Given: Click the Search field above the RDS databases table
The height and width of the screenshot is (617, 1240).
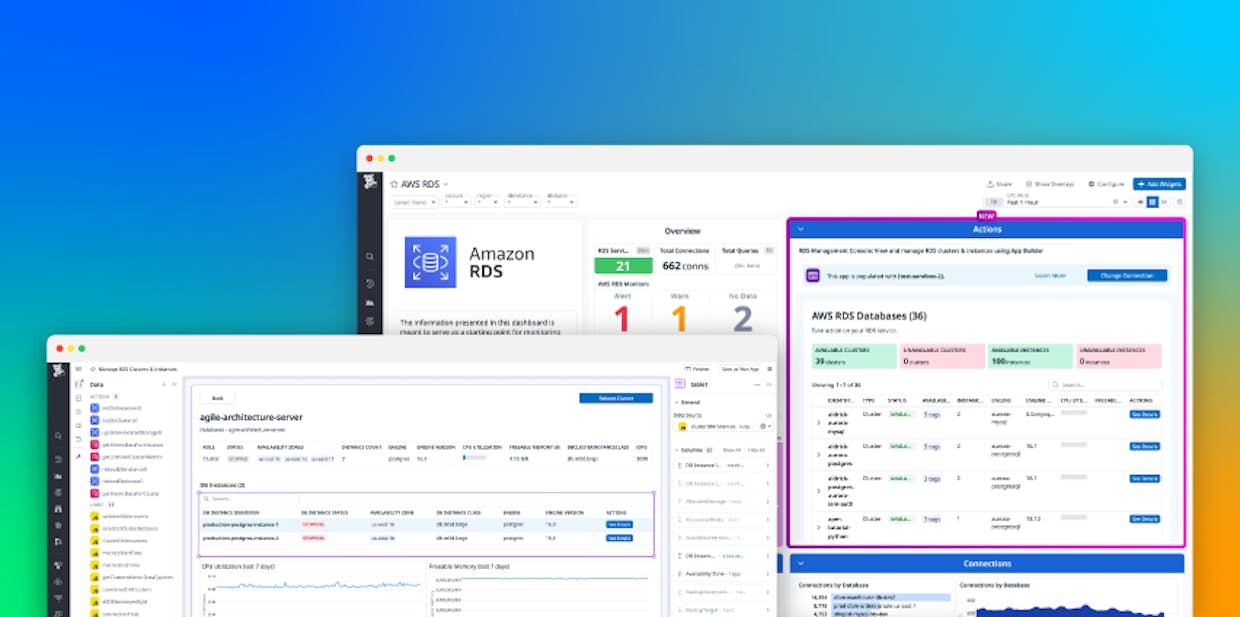Looking at the screenshot, I should pyautogui.click(x=1105, y=384).
